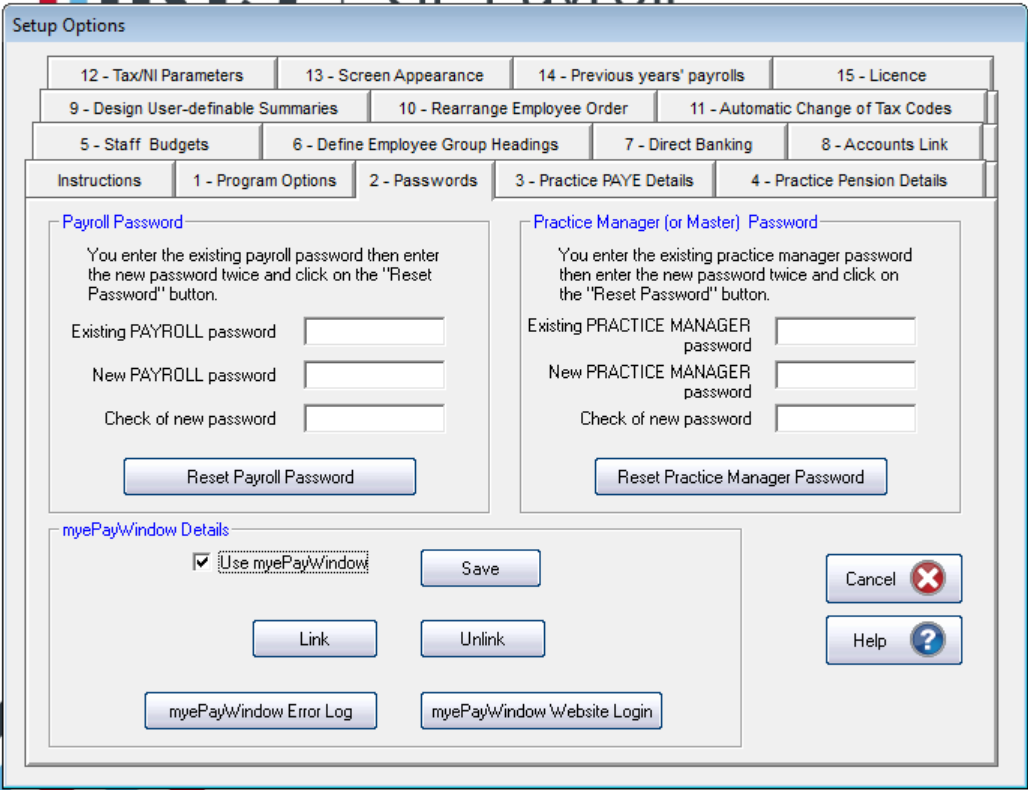Click Practice Manager (or Master) Password heading
The width and height of the screenshot is (1028, 790).
[675, 222]
